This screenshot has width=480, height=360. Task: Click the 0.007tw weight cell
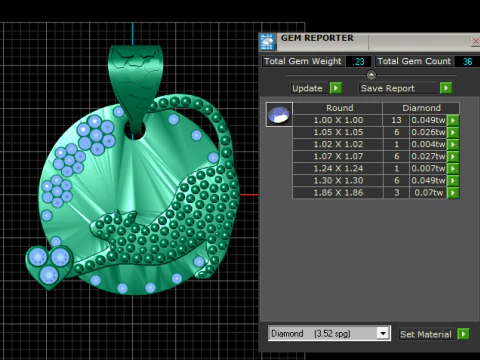428,168
